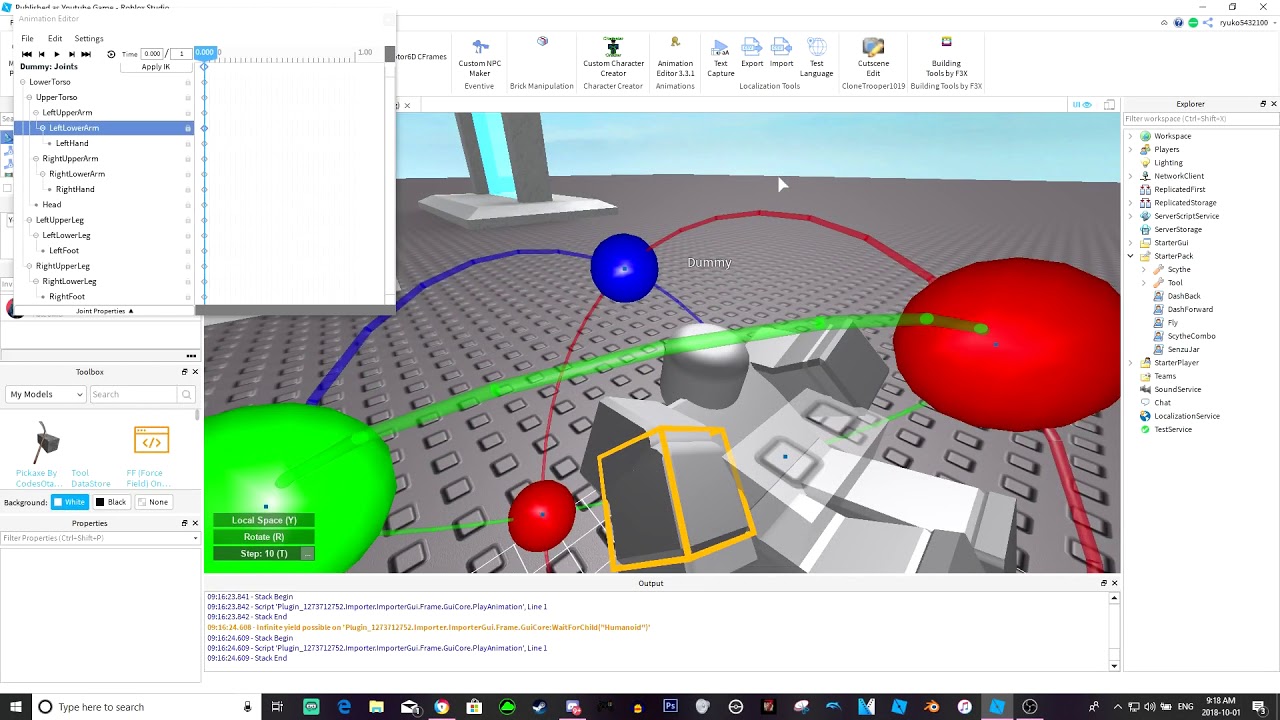This screenshot has width=1280, height=720.
Task: Select the RightFoot joint row
Action: (x=104, y=297)
